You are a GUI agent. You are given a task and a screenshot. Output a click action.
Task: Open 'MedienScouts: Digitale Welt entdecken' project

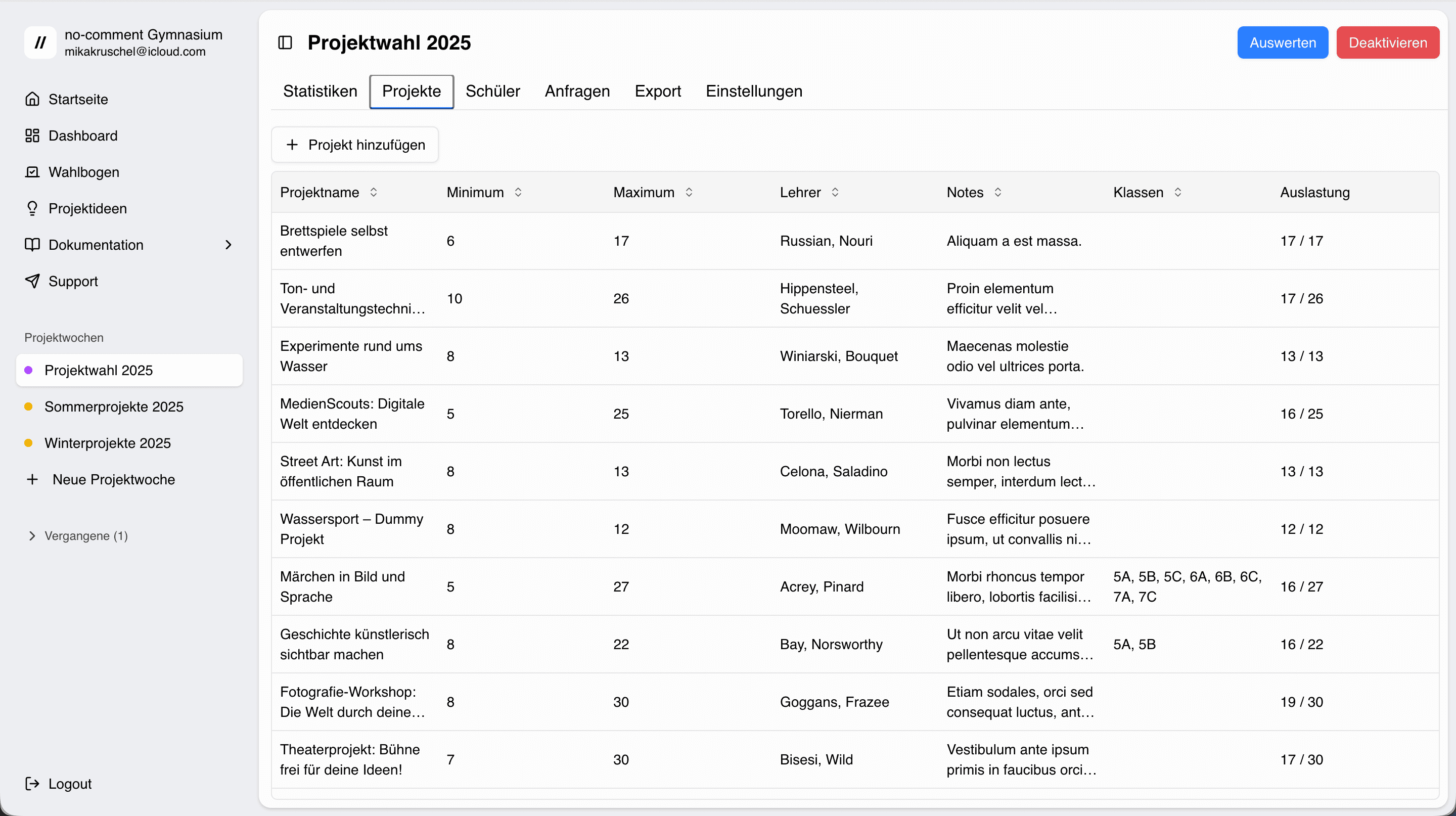855,414
